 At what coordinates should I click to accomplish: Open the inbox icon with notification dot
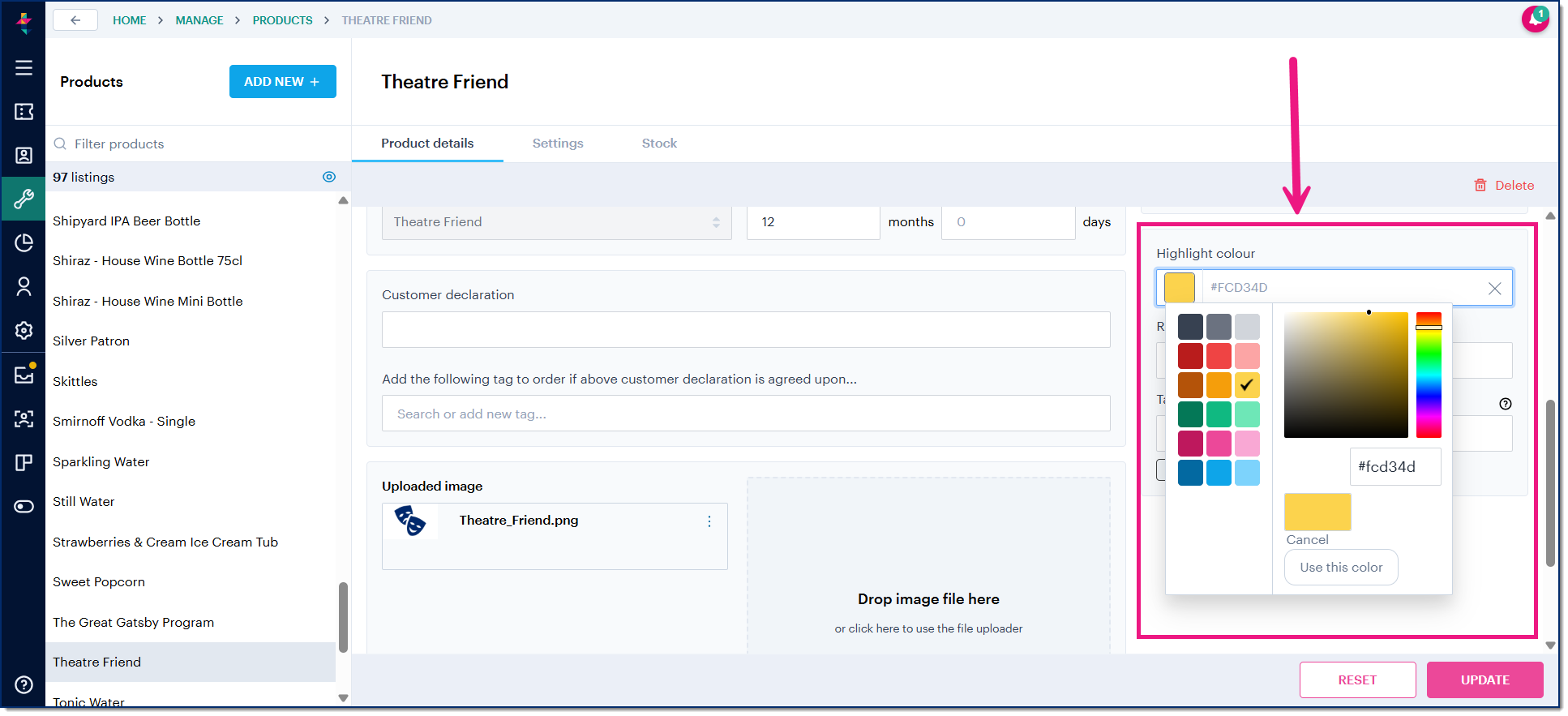pyautogui.click(x=24, y=374)
